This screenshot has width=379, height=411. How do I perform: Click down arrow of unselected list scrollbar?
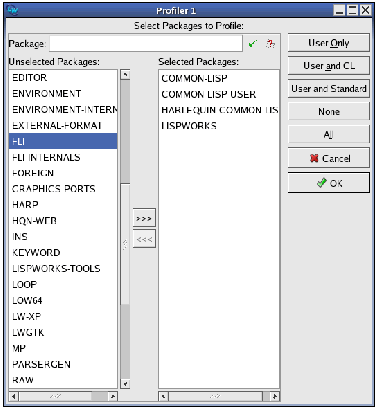click(125, 384)
